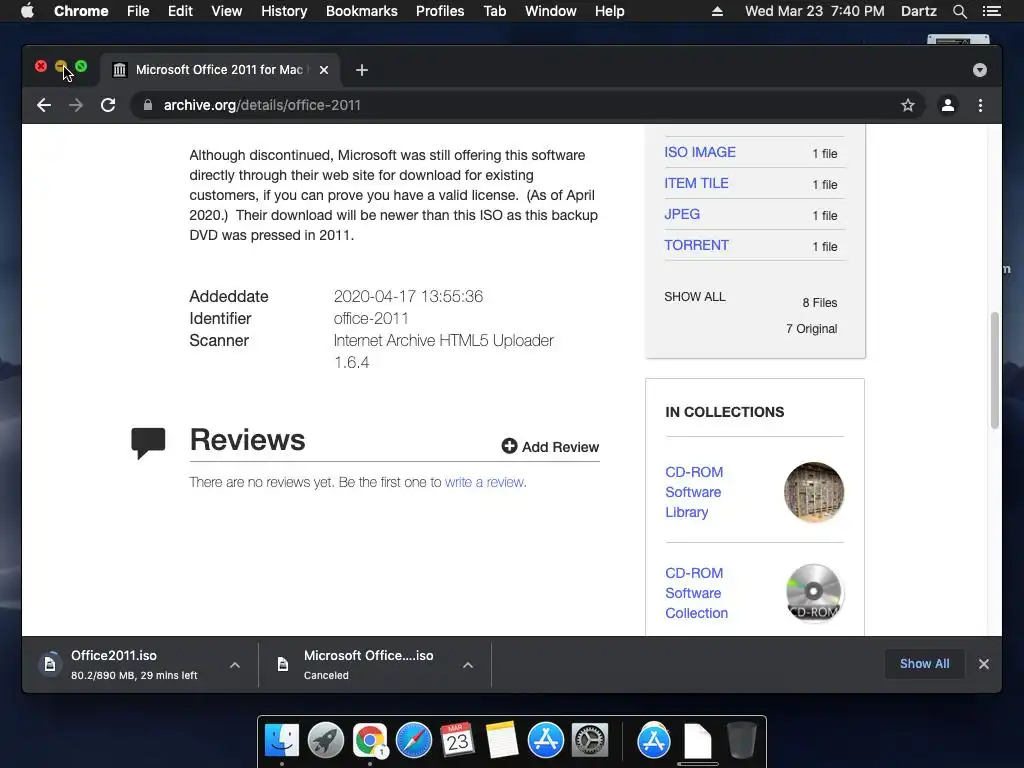Close the Microsoft Office 2011 tab
Image resolution: width=1024 pixels, height=768 pixels.
pyautogui.click(x=324, y=70)
